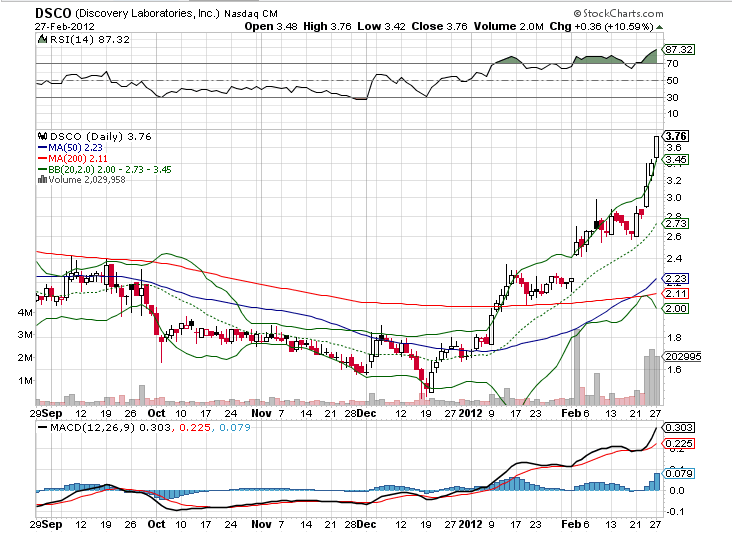Viewport: 732px width, 537px height.
Task: Click the green 3.45 upper band tag
Action: (x=676, y=160)
